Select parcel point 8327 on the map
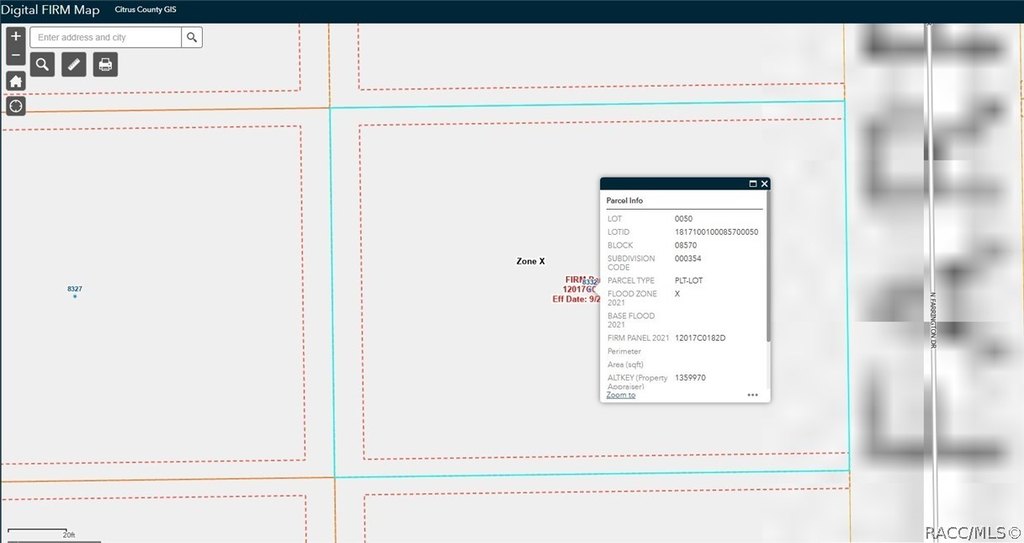The height and width of the screenshot is (543, 1024). [x=74, y=292]
